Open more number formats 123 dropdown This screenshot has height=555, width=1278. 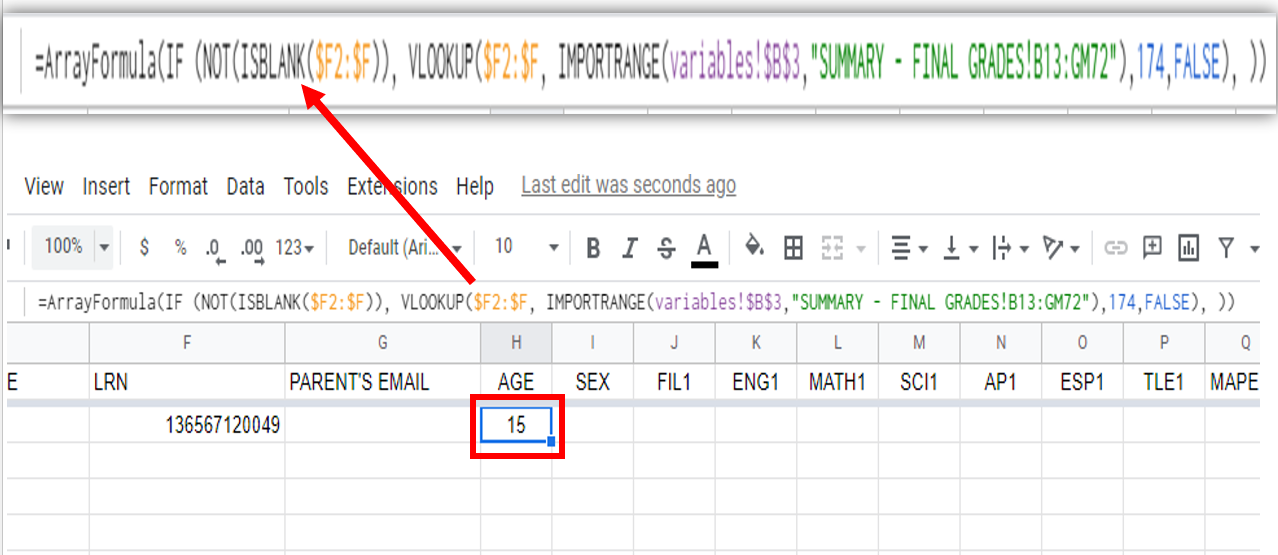click(x=294, y=248)
